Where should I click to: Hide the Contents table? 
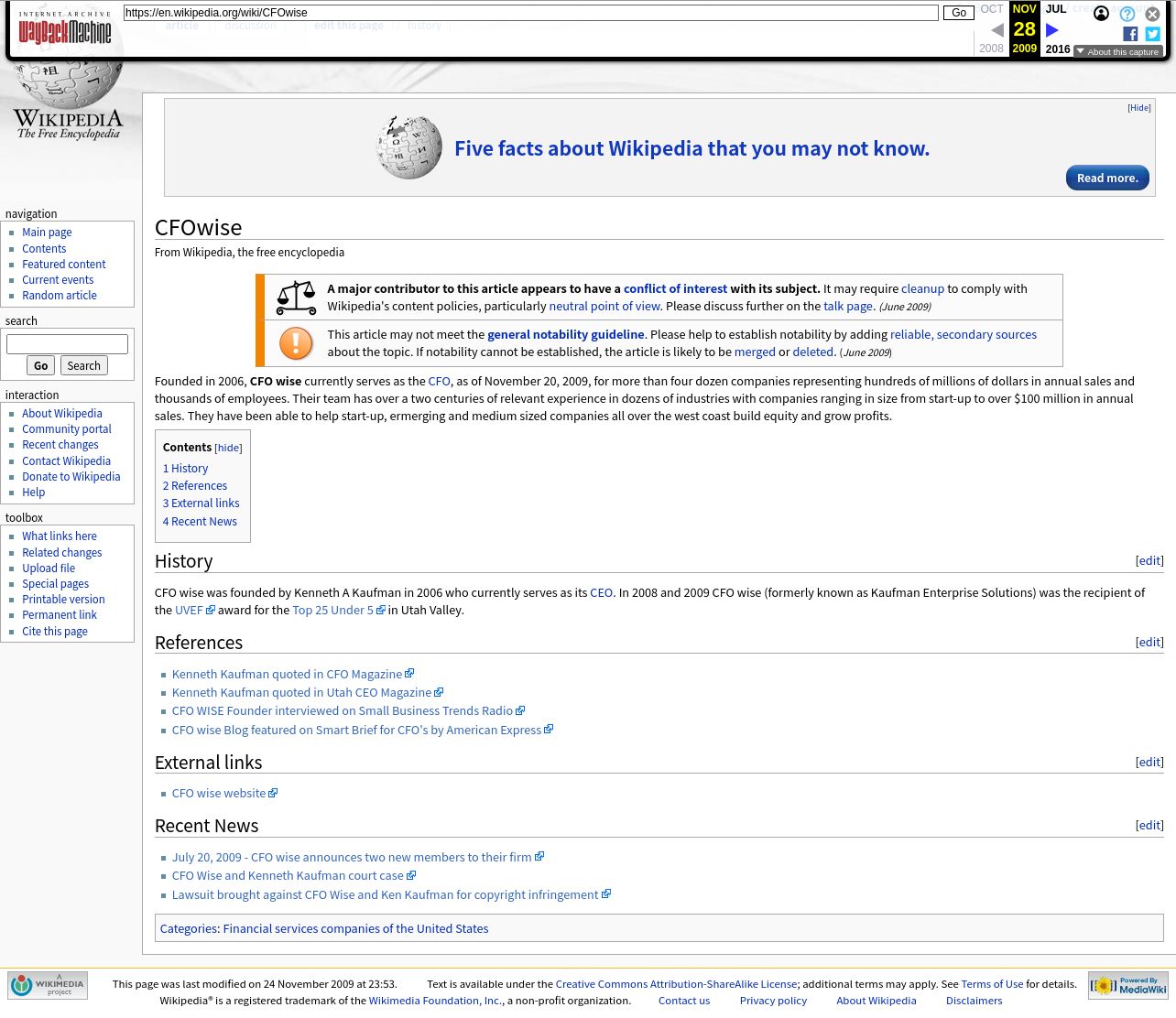228,448
